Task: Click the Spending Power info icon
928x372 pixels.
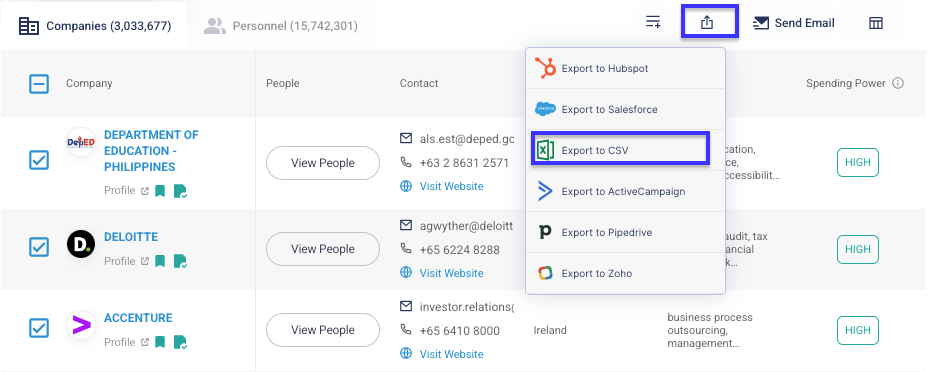Action: click(x=898, y=83)
